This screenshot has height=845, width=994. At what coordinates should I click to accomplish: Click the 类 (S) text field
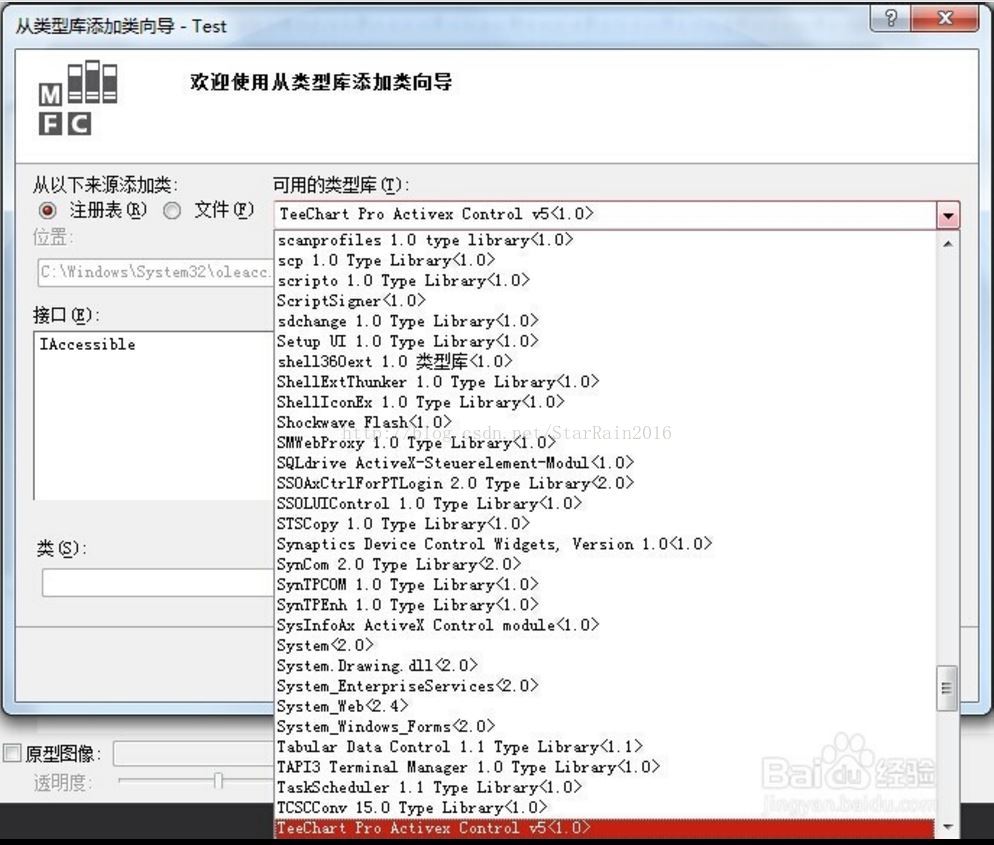pyautogui.click(x=158, y=582)
